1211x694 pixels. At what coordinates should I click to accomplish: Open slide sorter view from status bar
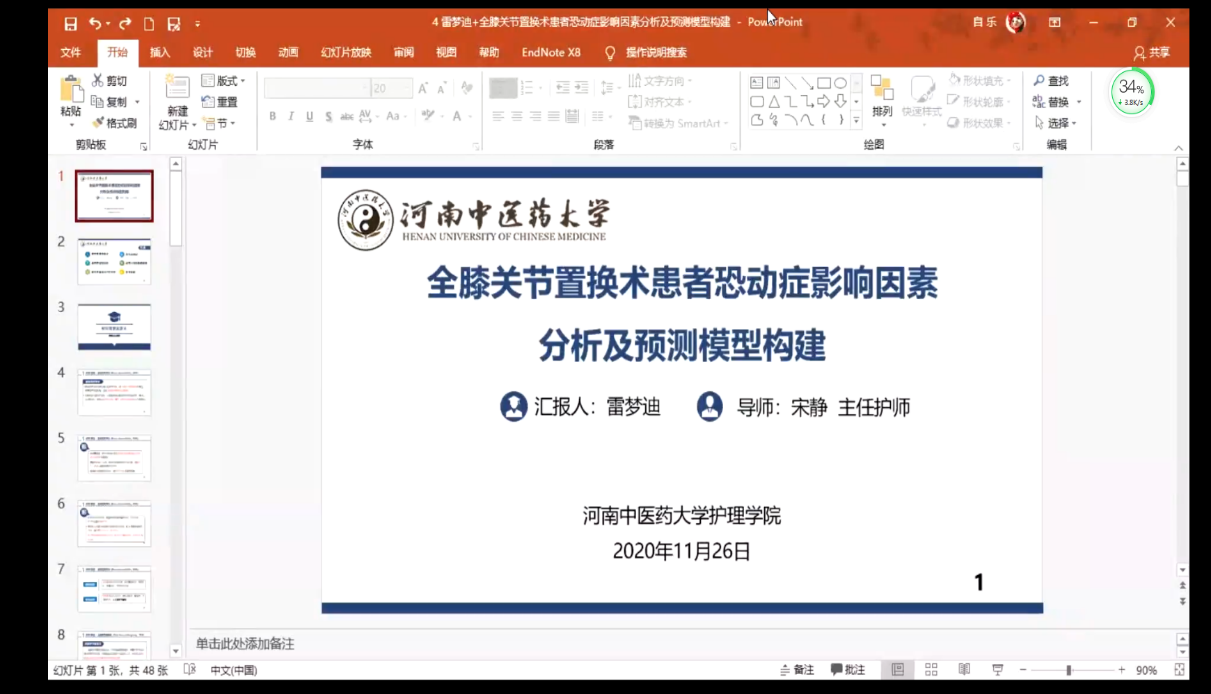pyautogui.click(x=931, y=670)
